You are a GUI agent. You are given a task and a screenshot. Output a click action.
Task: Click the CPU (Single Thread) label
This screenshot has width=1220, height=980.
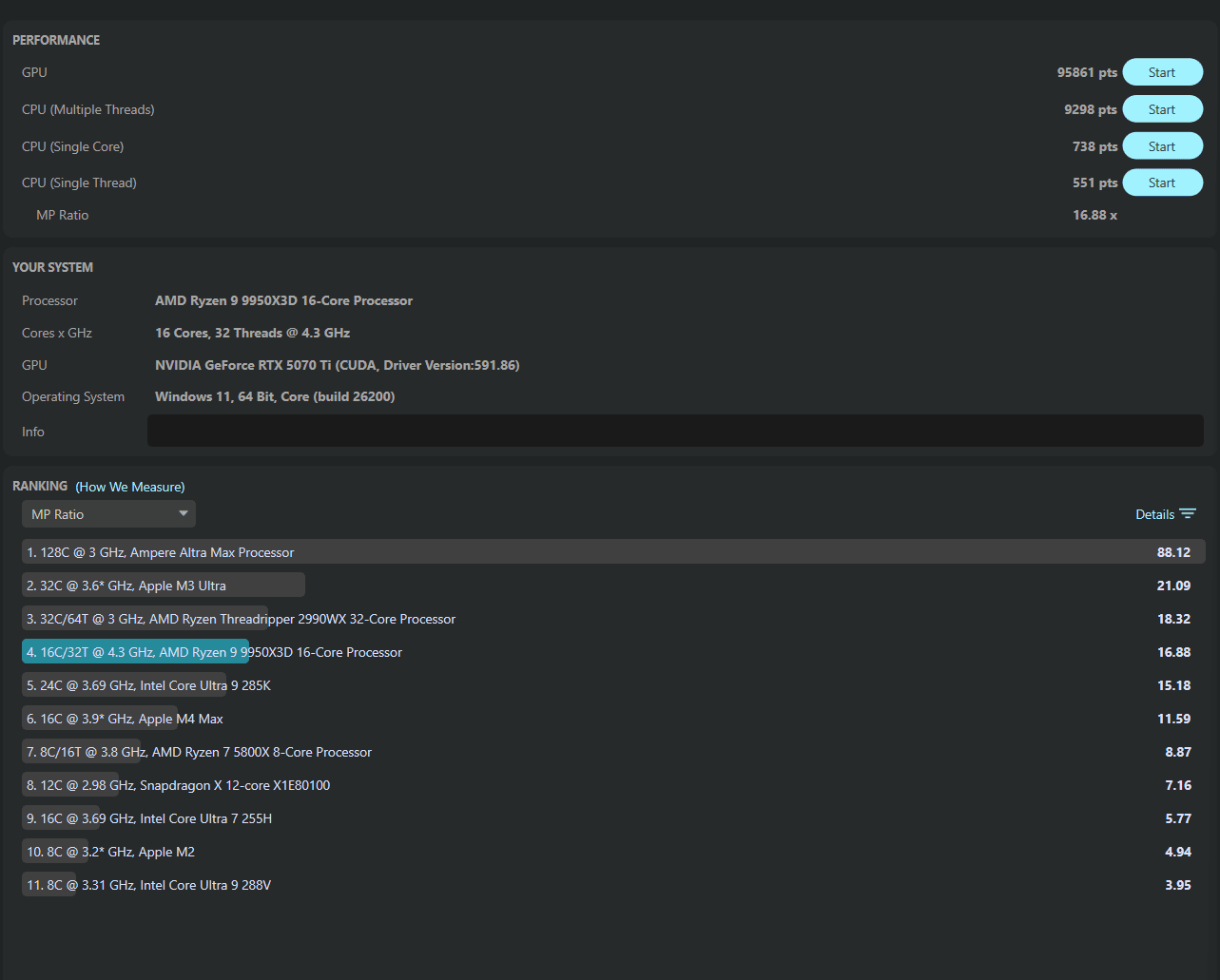79,183
